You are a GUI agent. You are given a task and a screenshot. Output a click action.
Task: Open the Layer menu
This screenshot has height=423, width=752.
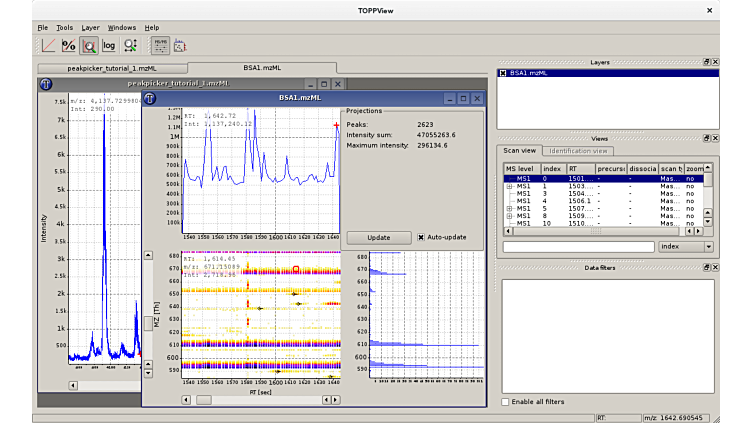(91, 27)
